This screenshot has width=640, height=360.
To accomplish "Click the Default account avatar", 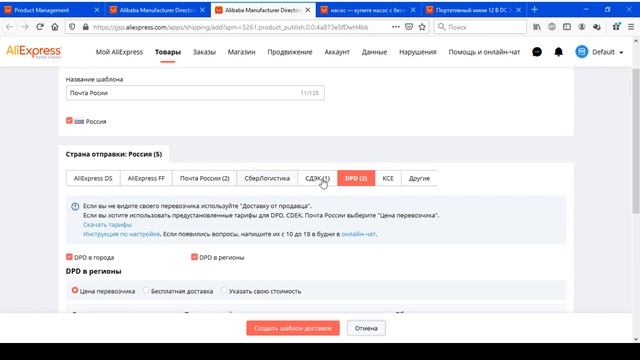I will click(582, 52).
